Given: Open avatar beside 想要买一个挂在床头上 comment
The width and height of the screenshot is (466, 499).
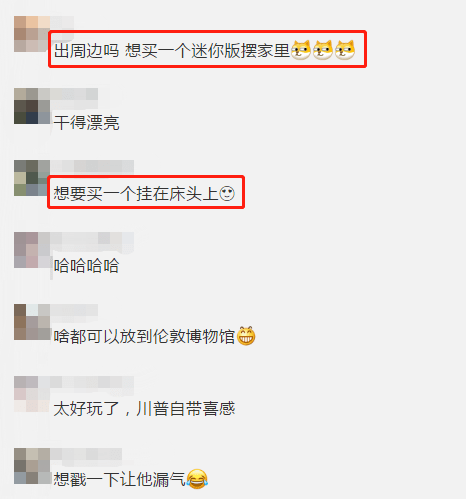Looking at the screenshot, I should (32, 178).
